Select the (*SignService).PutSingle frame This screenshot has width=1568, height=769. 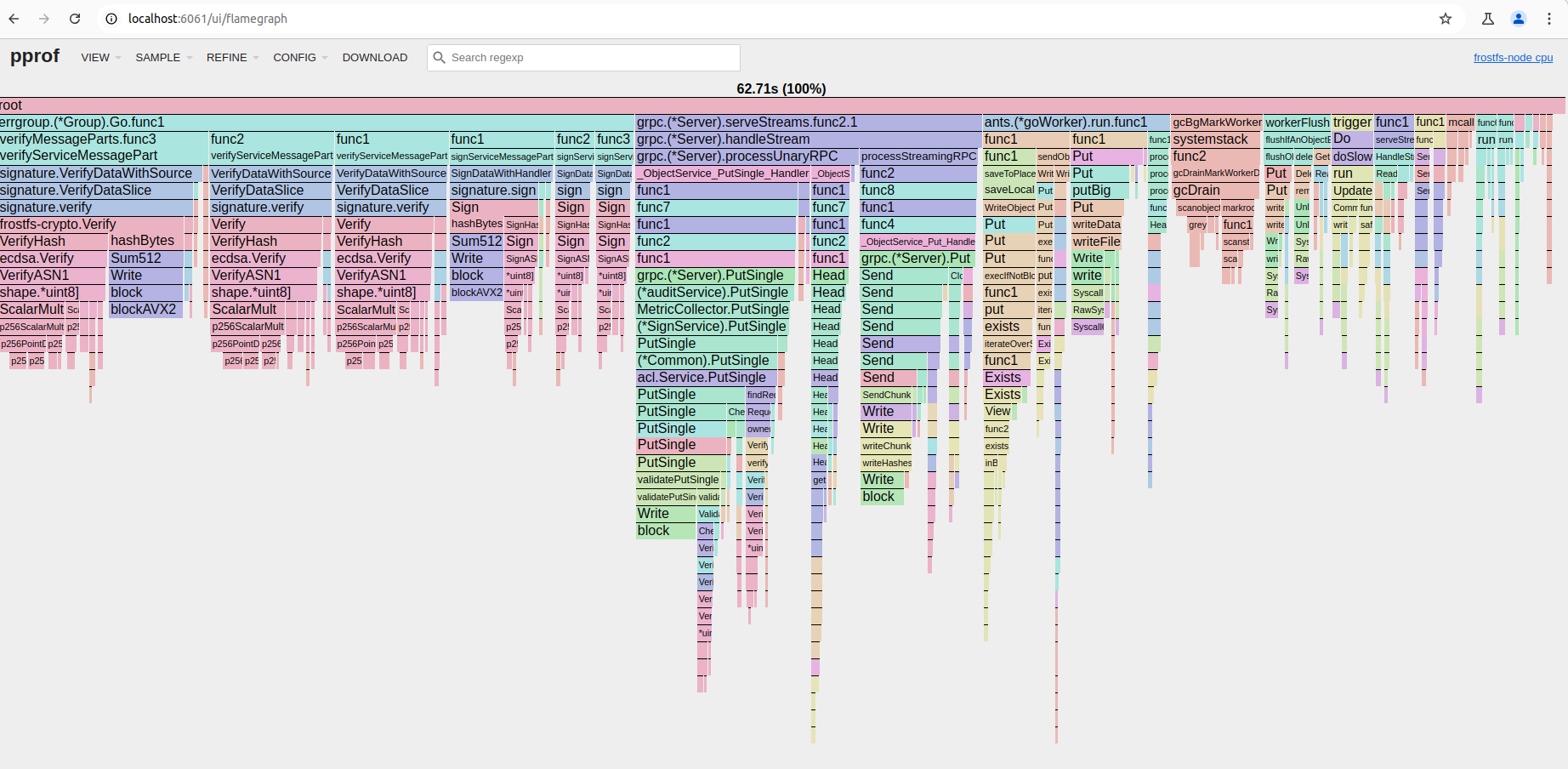click(x=712, y=327)
